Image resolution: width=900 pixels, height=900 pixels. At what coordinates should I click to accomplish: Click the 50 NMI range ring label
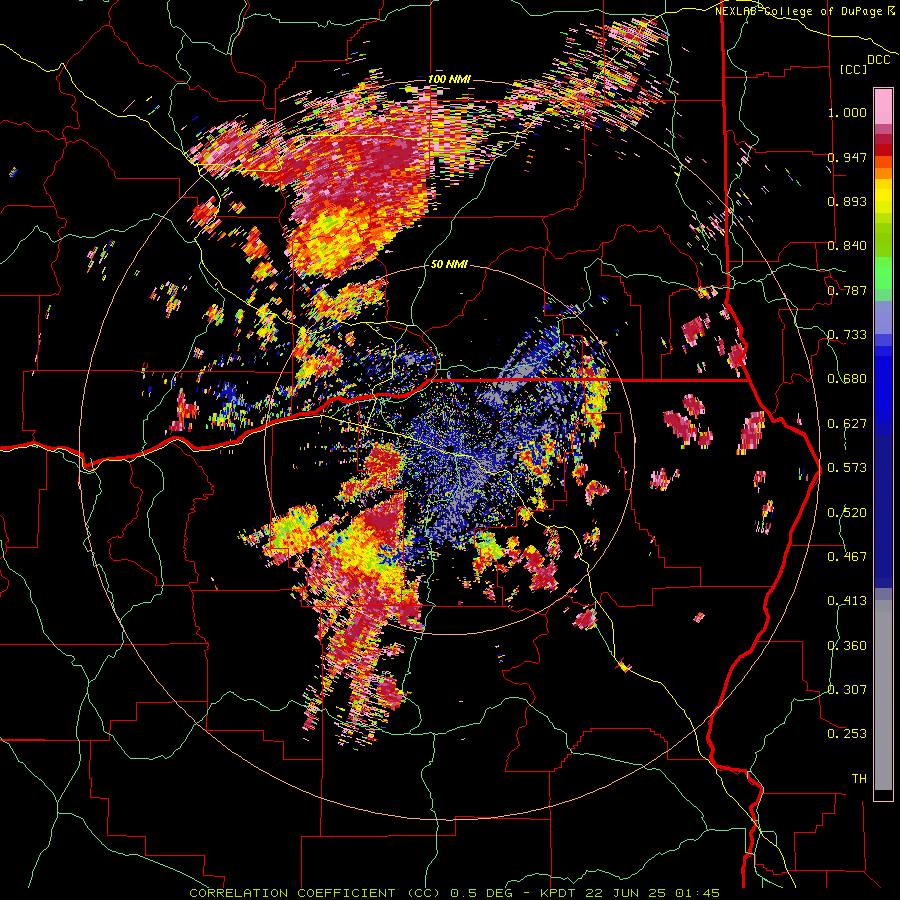click(449, 264)
